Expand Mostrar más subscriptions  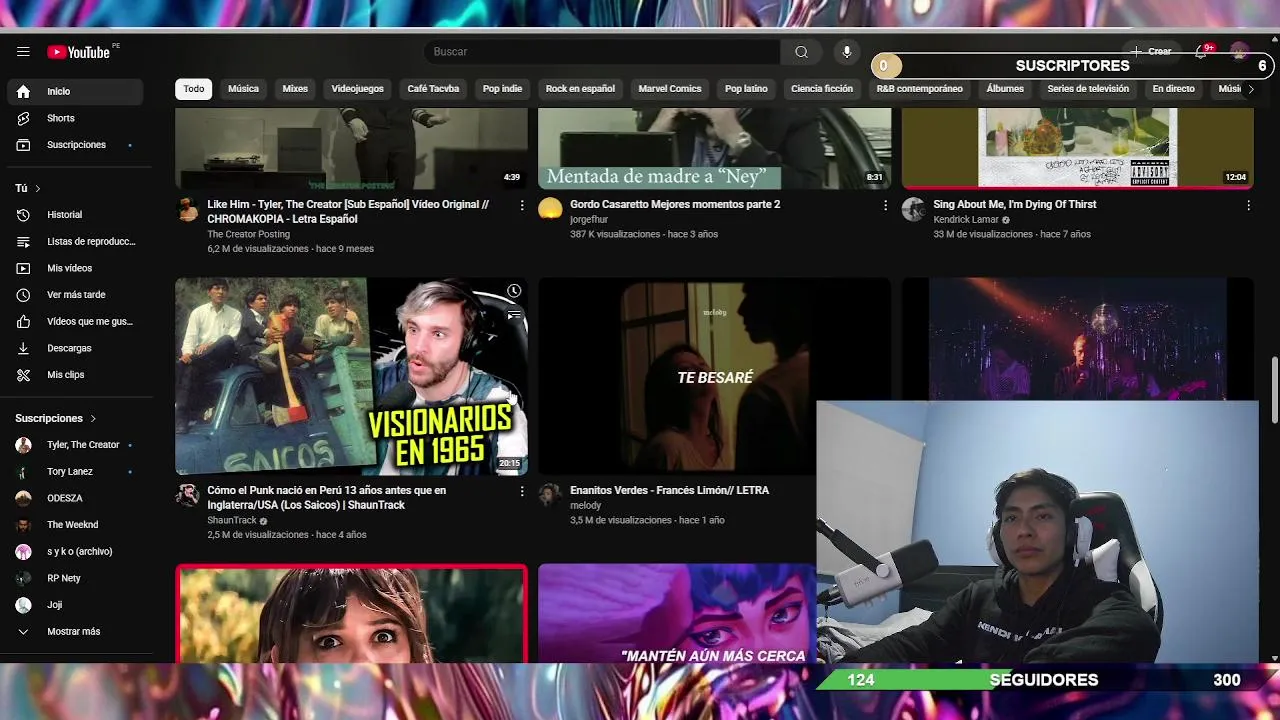click(75, 632)
